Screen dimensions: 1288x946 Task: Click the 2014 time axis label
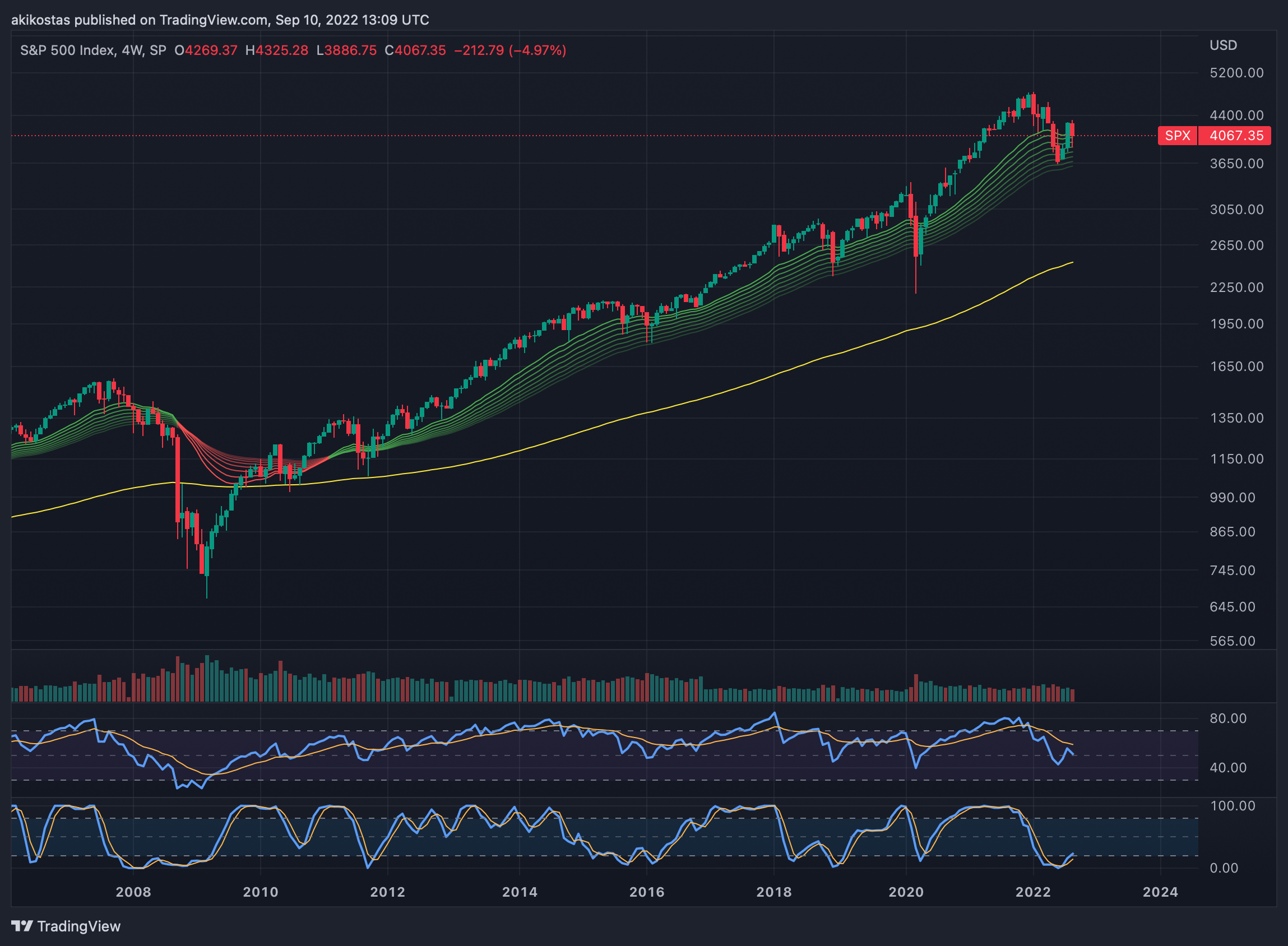[520, 892]
